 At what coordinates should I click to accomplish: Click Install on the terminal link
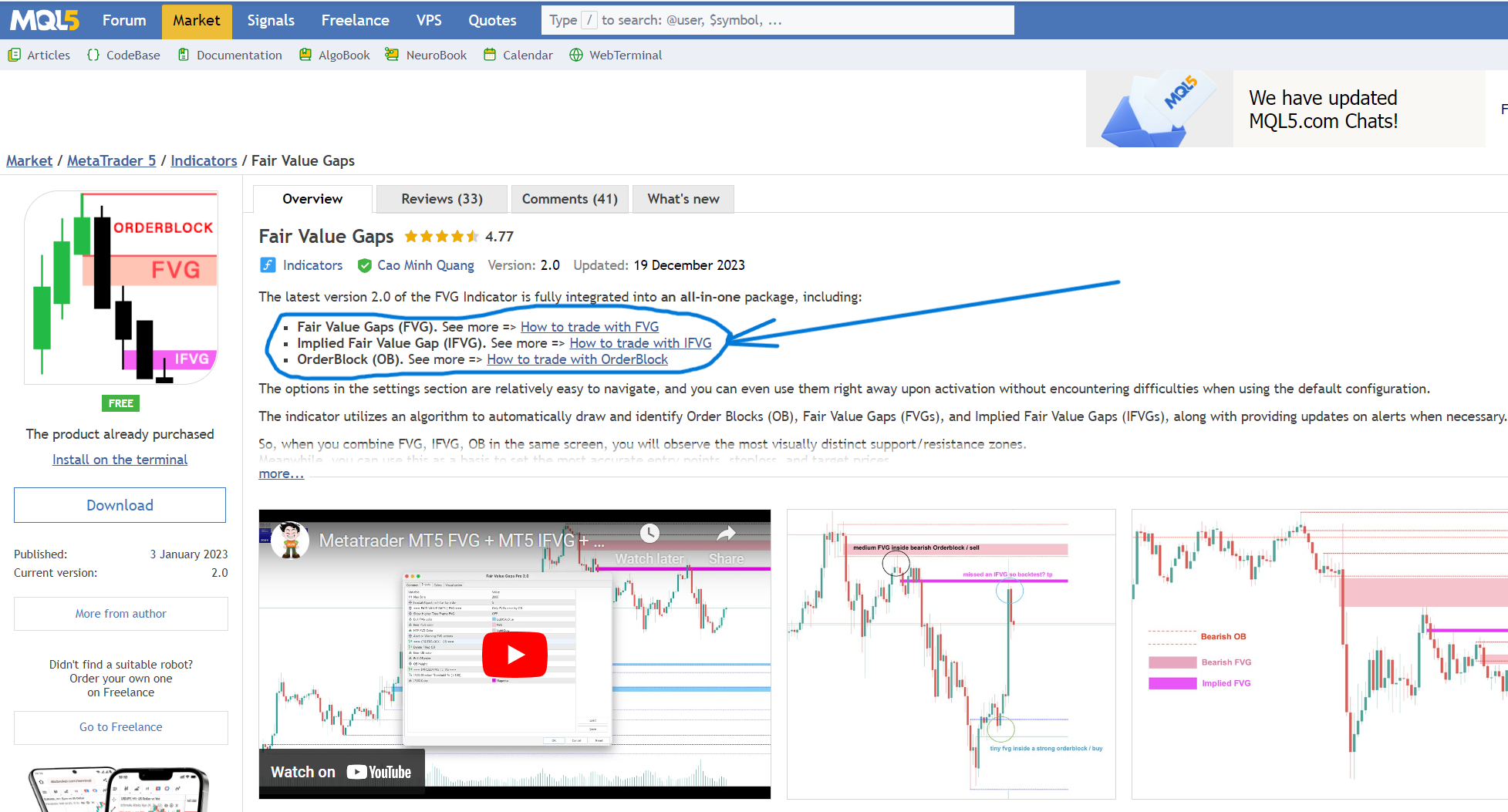pyautogui.click(x=120, y=460)
